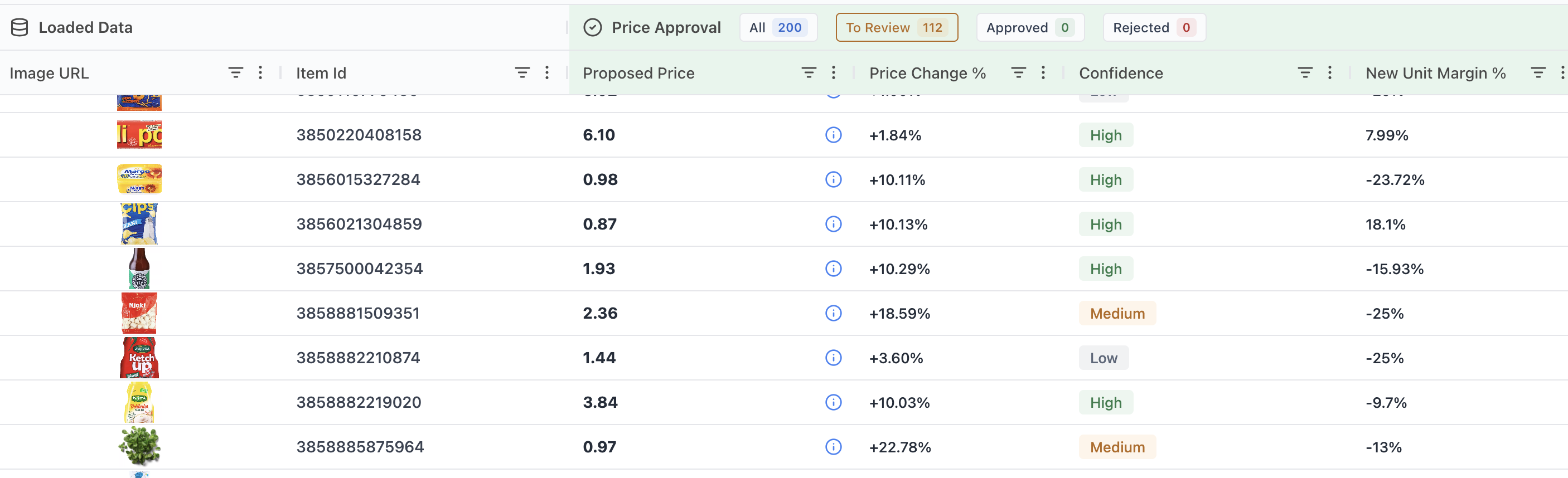Open chips bag product thumbnail
Viewport: 1568px width, 478px height.
[139, 224]
